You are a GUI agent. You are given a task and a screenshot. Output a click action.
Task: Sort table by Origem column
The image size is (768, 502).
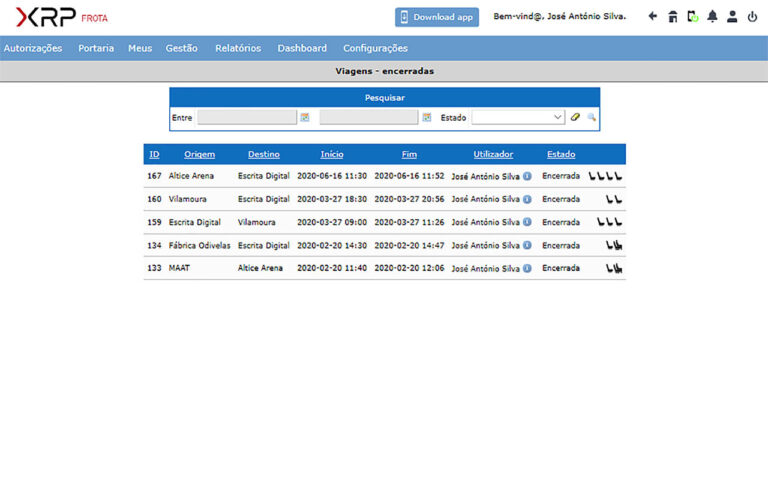coord(199,154)
